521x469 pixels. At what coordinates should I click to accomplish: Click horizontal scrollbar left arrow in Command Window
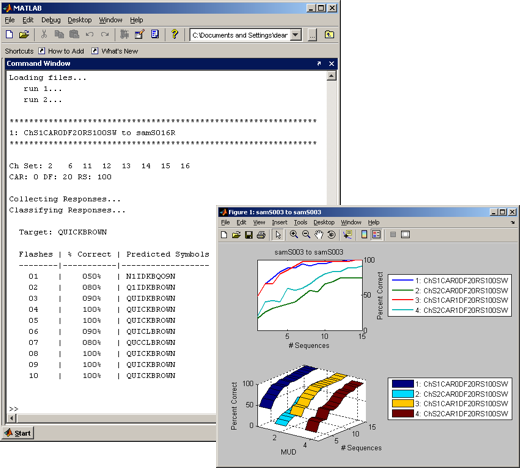[12, 418]
